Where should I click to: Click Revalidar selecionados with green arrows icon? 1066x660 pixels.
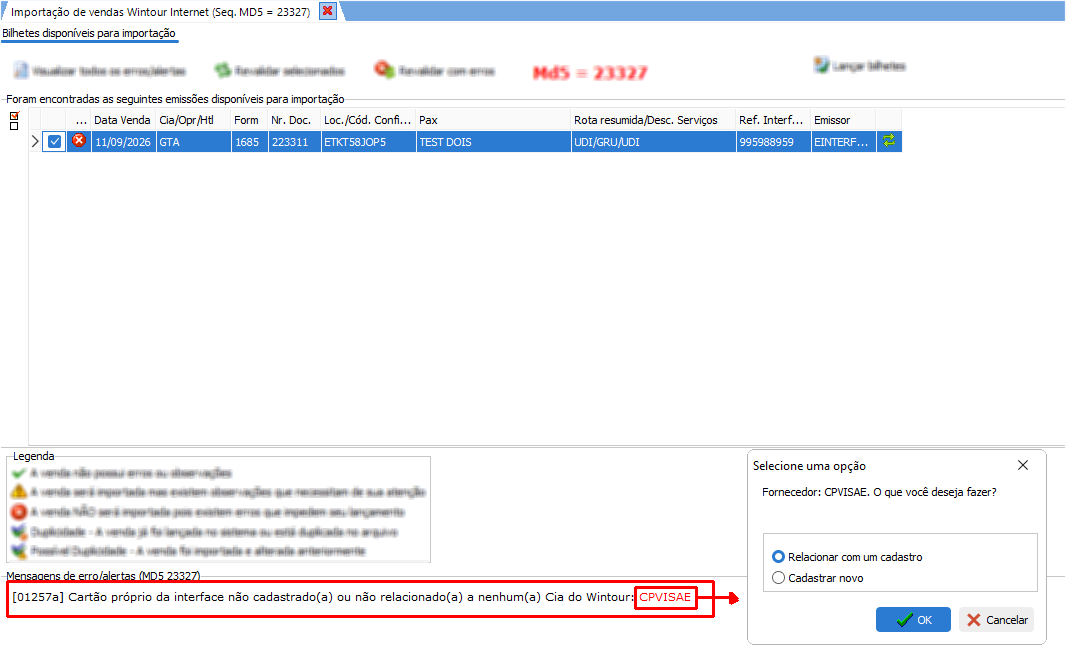click(279, 71)
